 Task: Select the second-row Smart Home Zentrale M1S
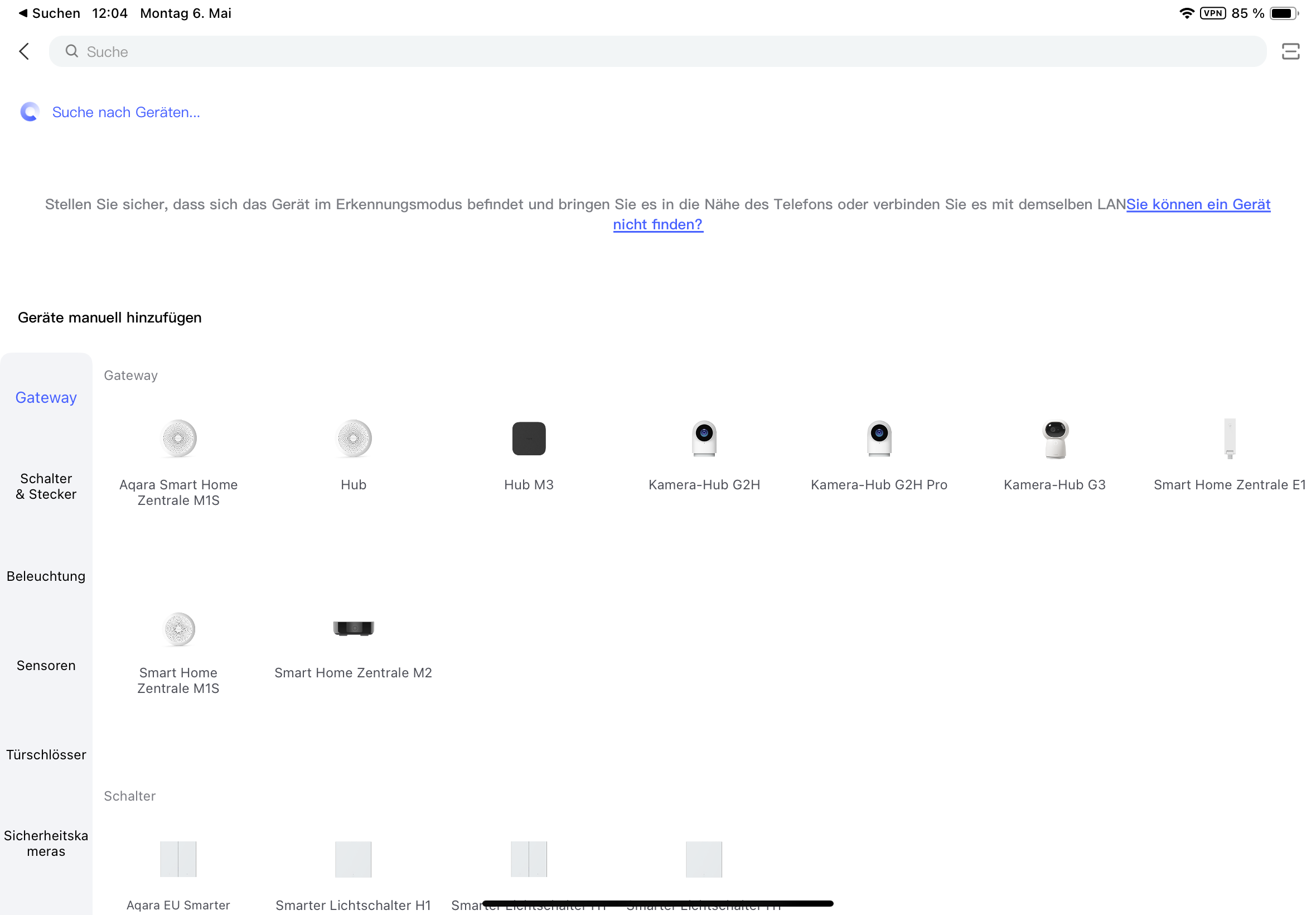(178, 628)
